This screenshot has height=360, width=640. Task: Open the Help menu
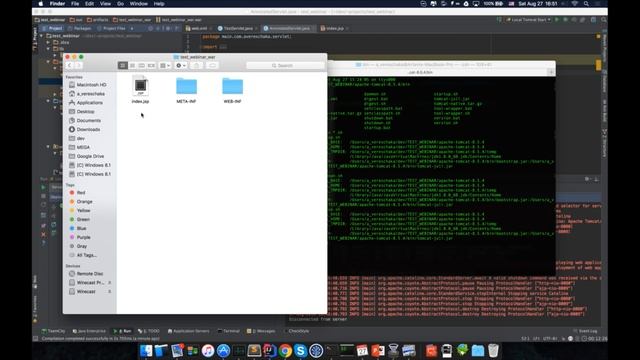[159, 4]
